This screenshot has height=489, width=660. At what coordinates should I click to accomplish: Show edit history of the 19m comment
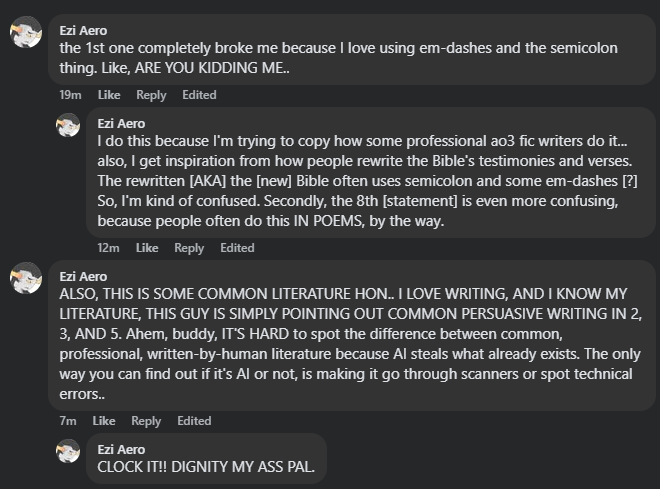pos(199,95)
